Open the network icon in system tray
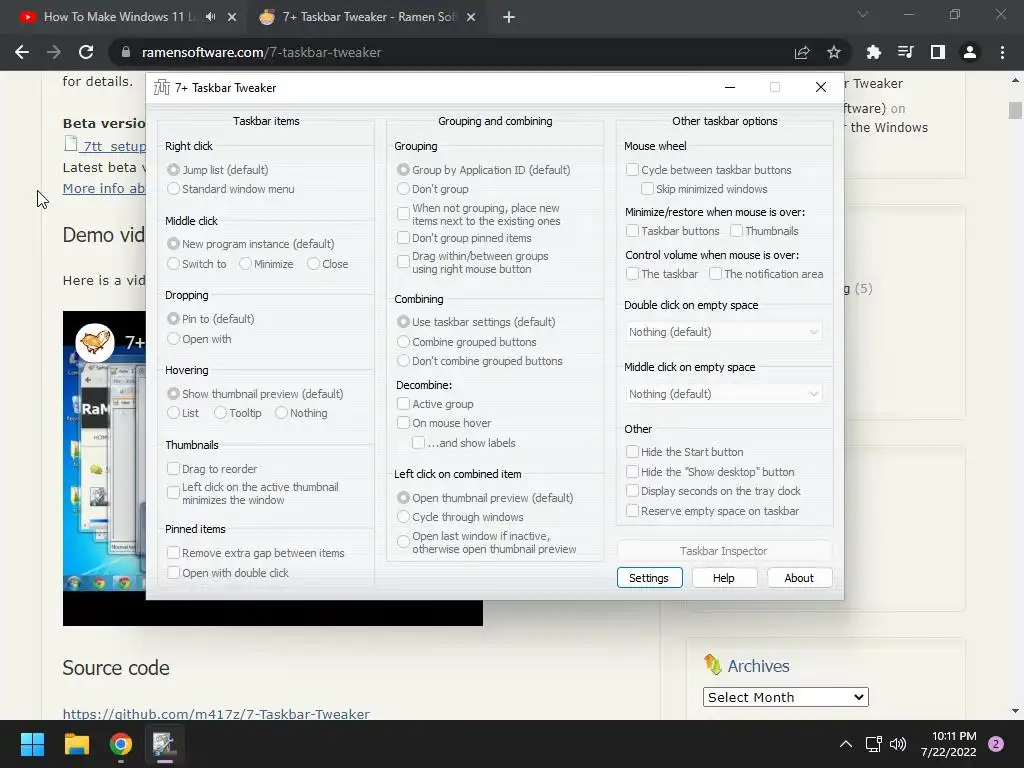The width and height of the screenshot is (1024, 768). pyautogui.click(x=873, y=744)
